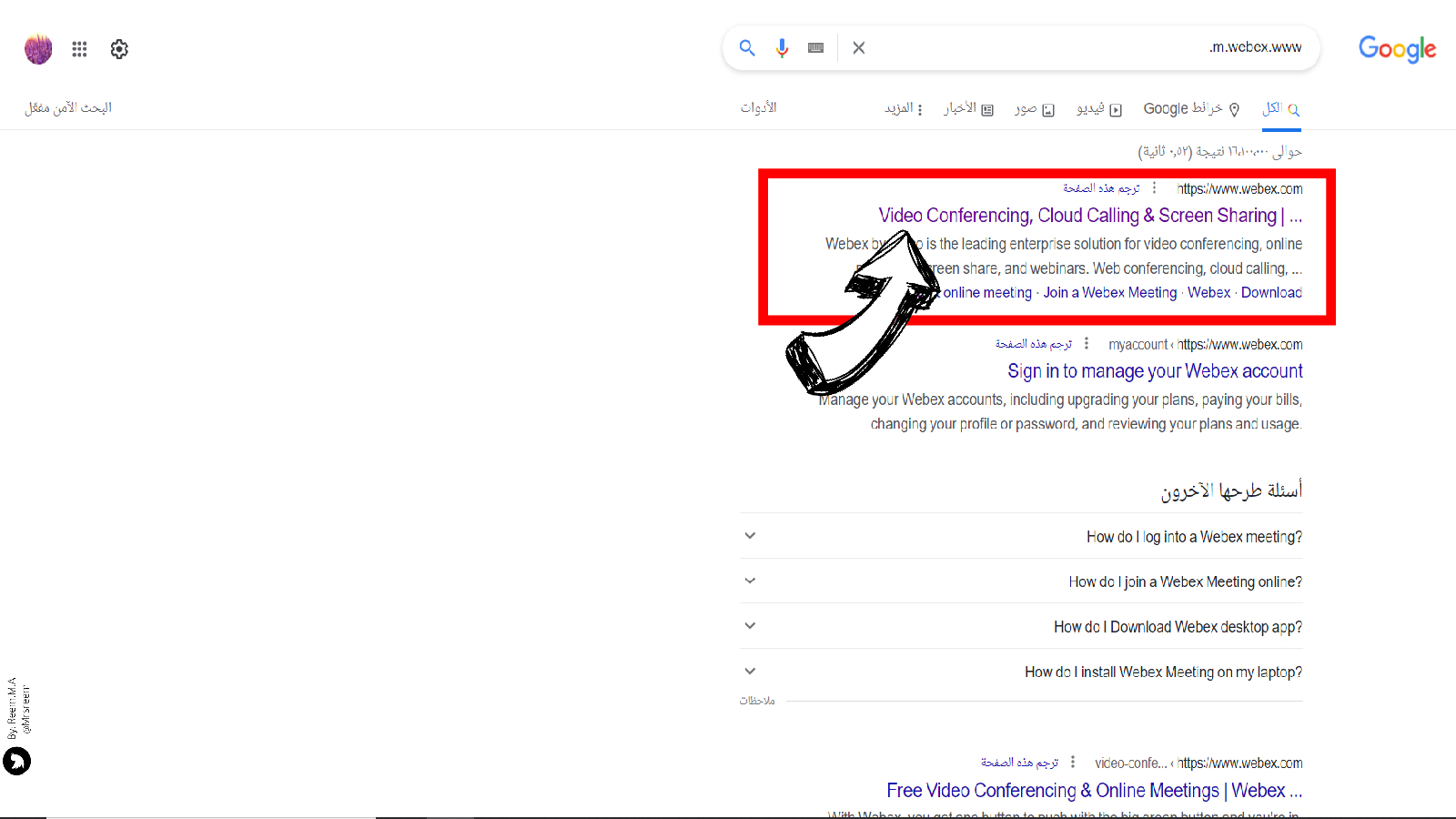
Task: Clear the search box with X
Action: [858, 48]
